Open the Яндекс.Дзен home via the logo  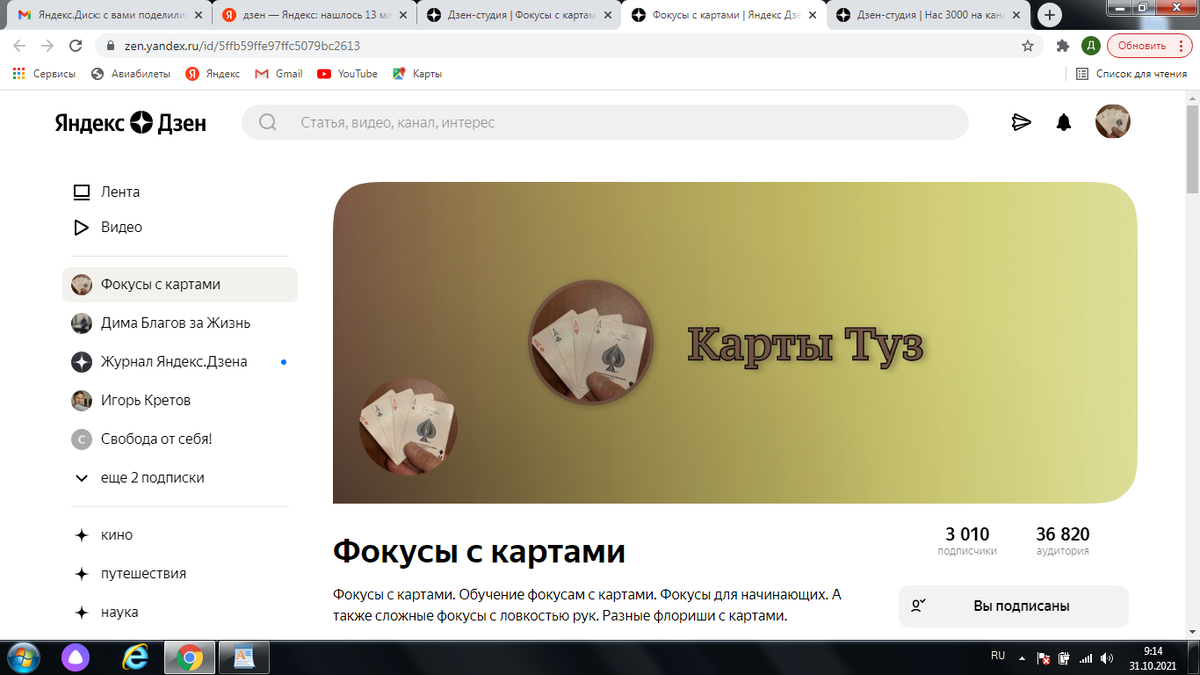(x=130, y=122)
